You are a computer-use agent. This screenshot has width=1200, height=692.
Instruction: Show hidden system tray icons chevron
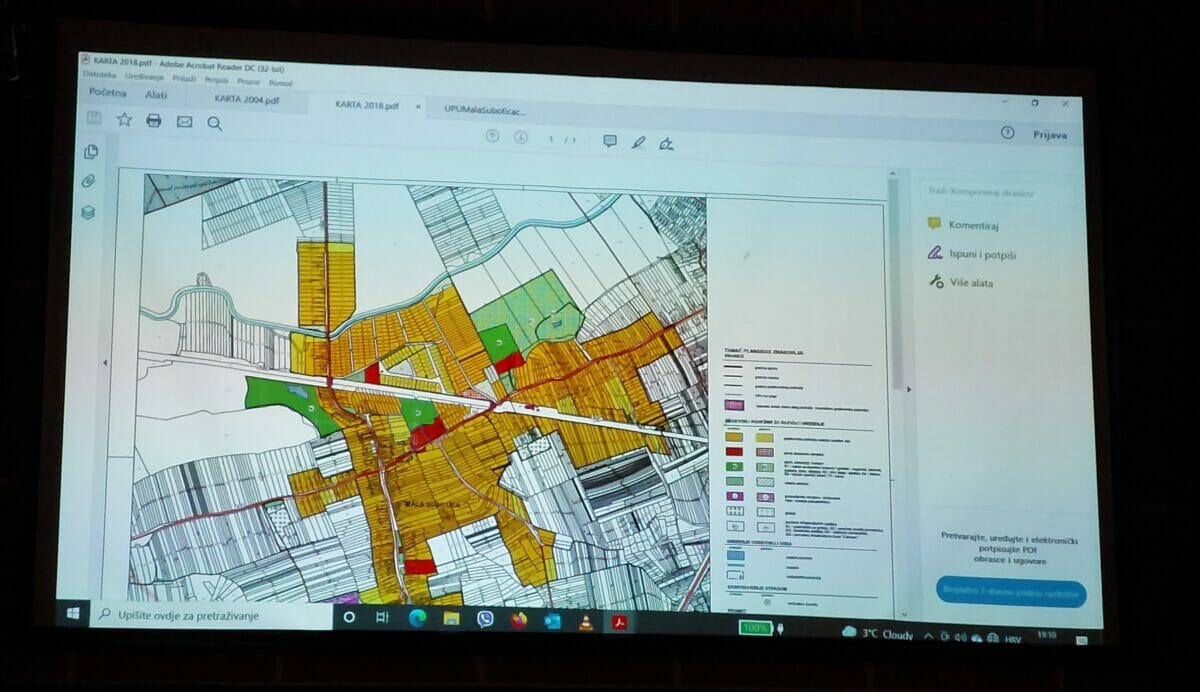point(928,635)
